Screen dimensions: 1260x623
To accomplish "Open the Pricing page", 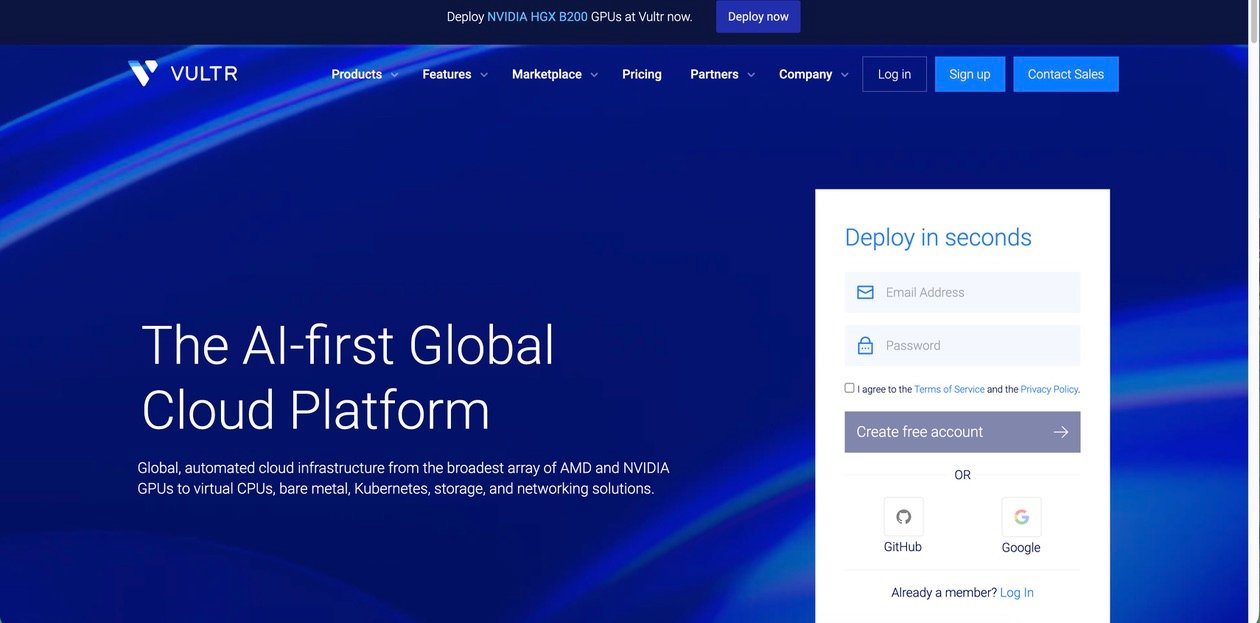I will click(x=641, y=74).
